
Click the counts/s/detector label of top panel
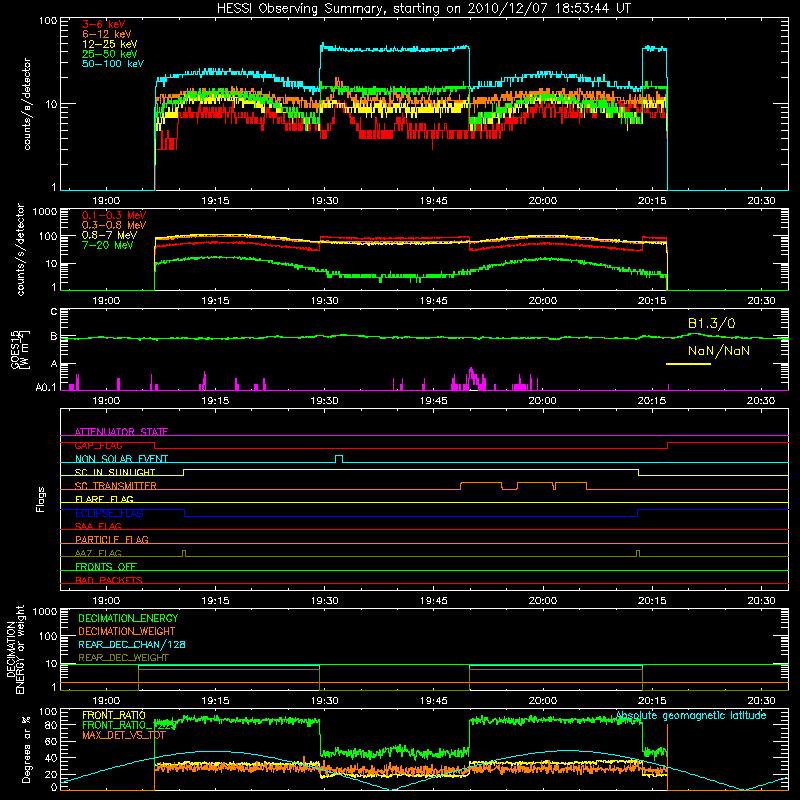[27, 104]
